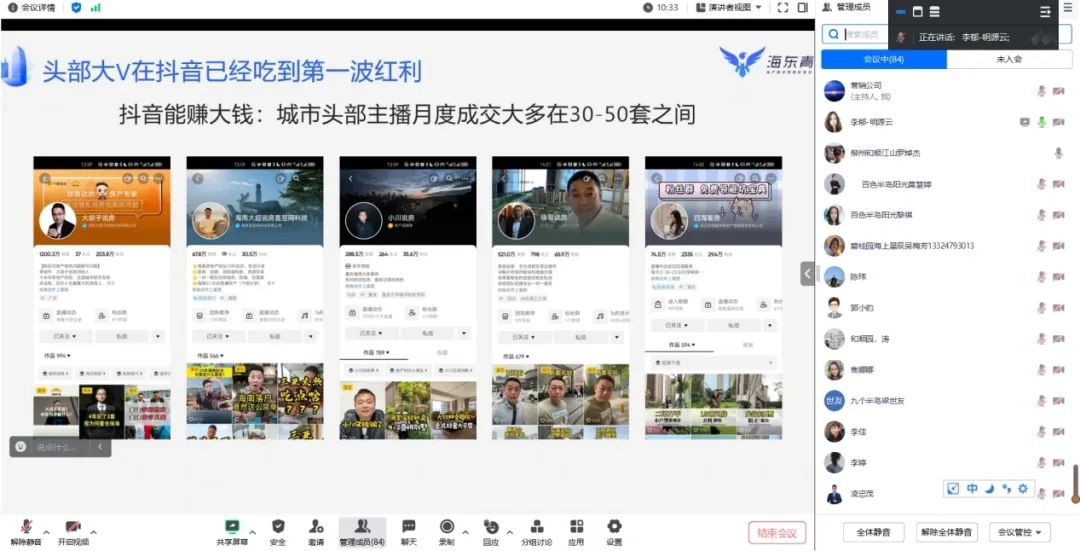Expand recording options arrow beside 录制

pos(466,532)
